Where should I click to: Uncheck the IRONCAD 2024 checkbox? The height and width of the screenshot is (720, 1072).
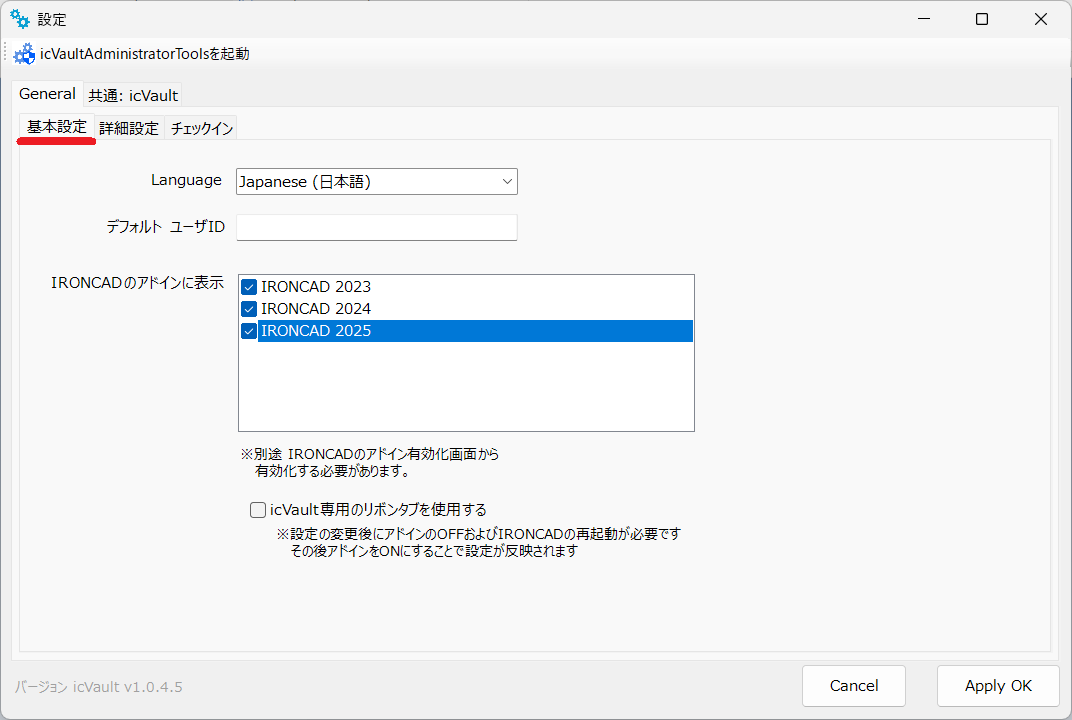click(248, 308)
